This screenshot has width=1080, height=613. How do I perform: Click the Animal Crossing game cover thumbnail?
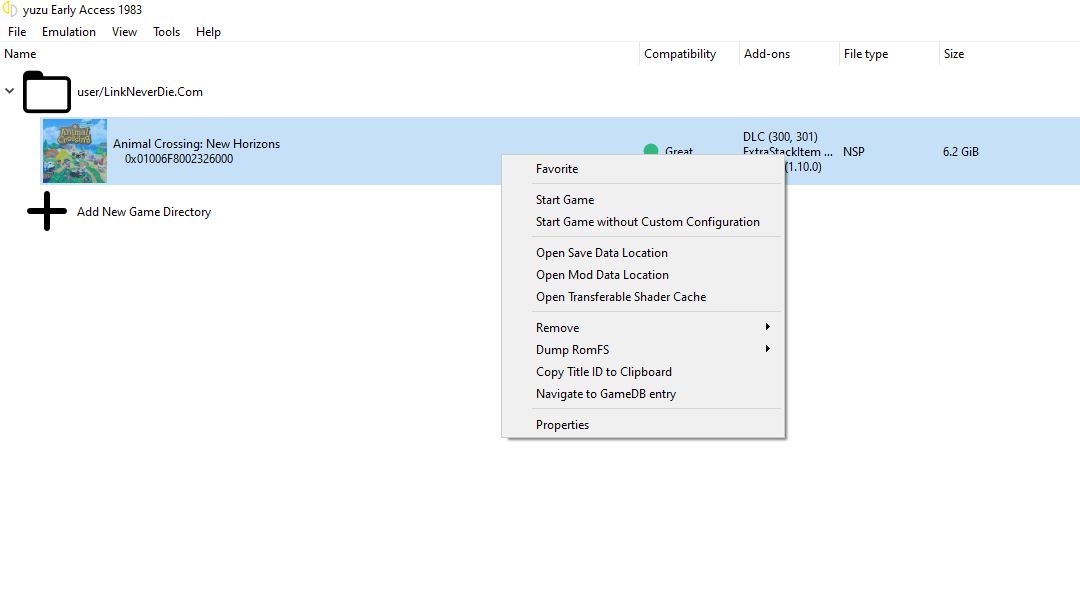[x=75, y=151]
